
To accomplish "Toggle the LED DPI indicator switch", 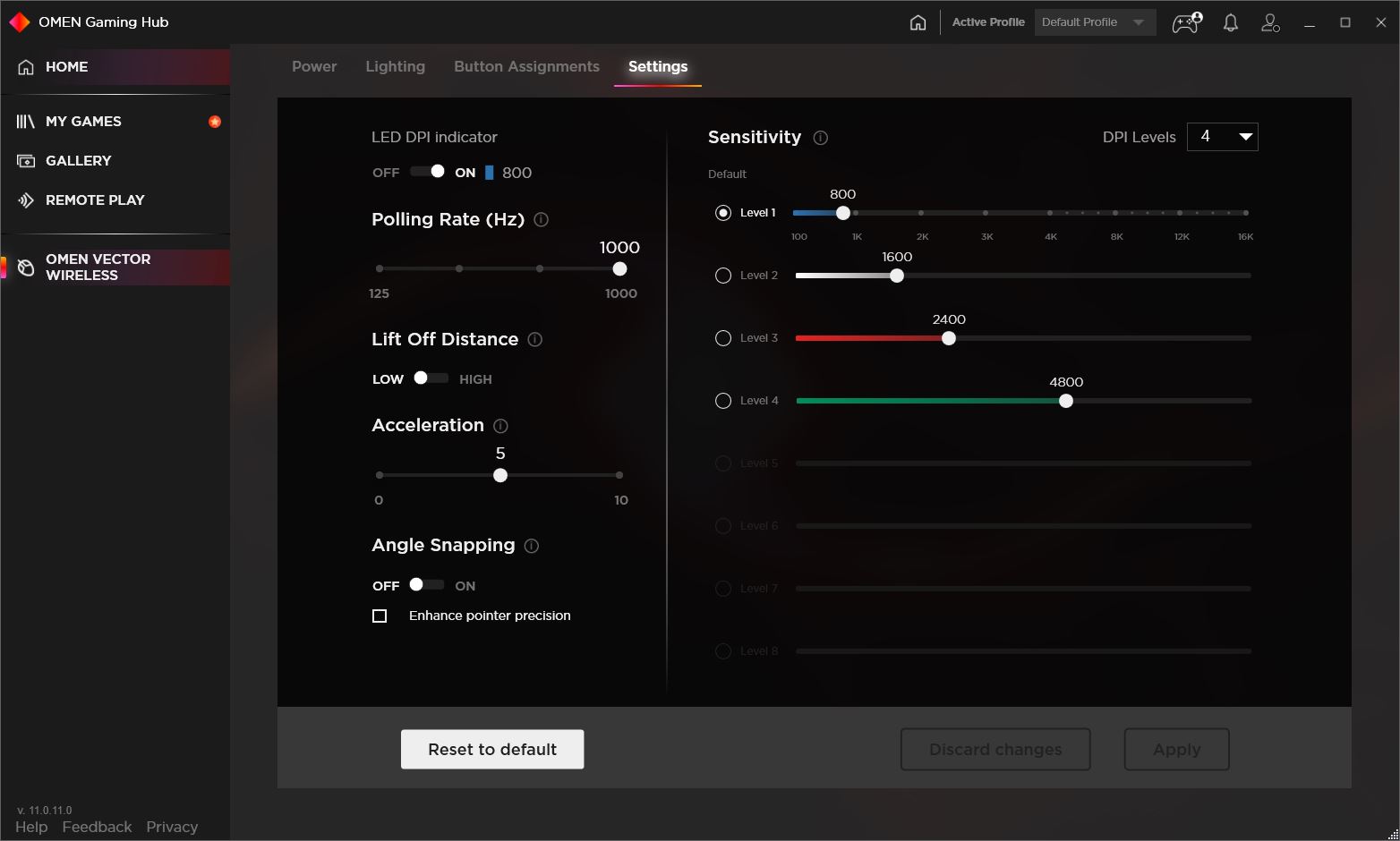I will [428, 172].
